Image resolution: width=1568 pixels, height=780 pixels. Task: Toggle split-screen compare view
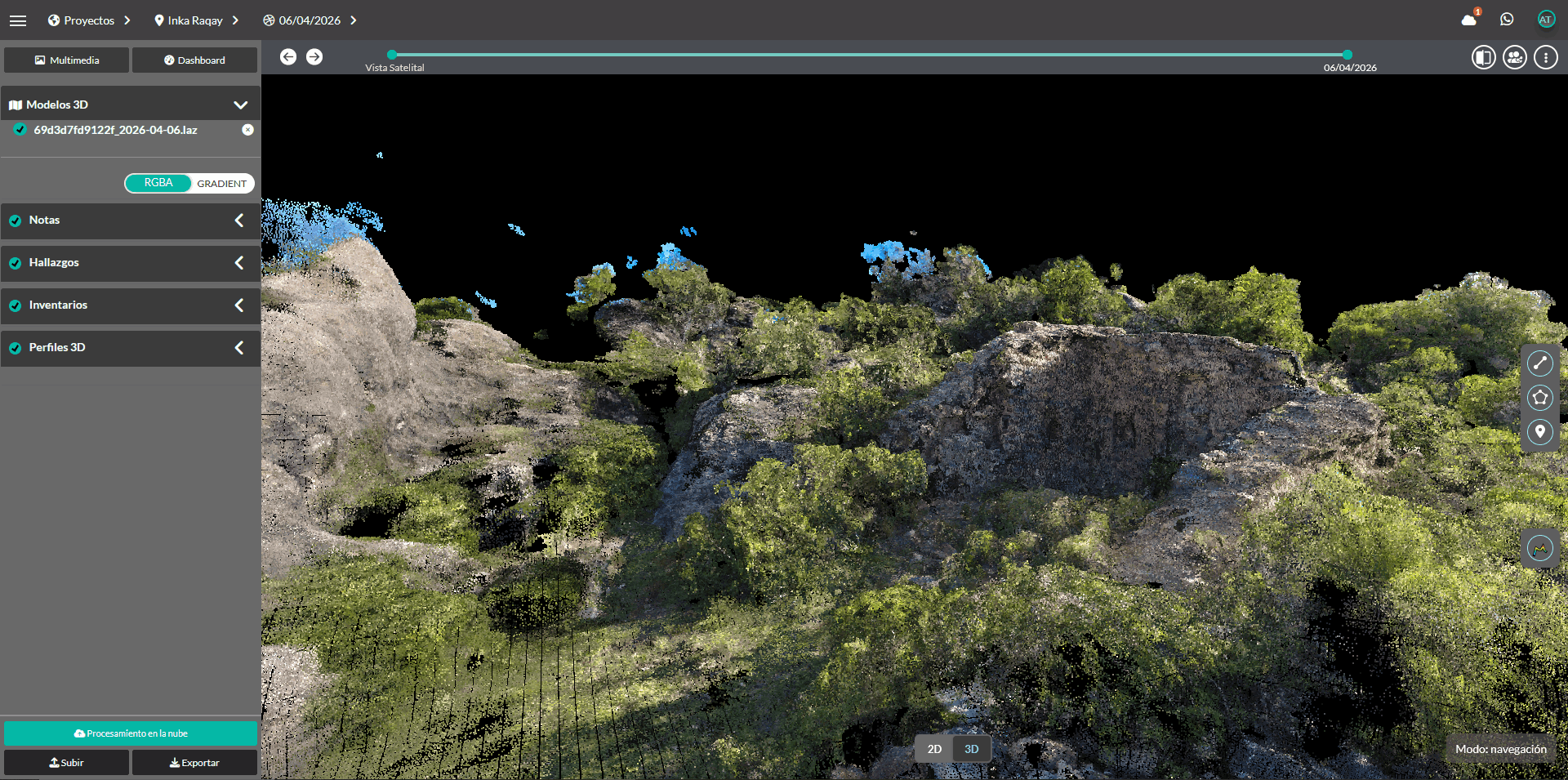(x=1483, y=57)
